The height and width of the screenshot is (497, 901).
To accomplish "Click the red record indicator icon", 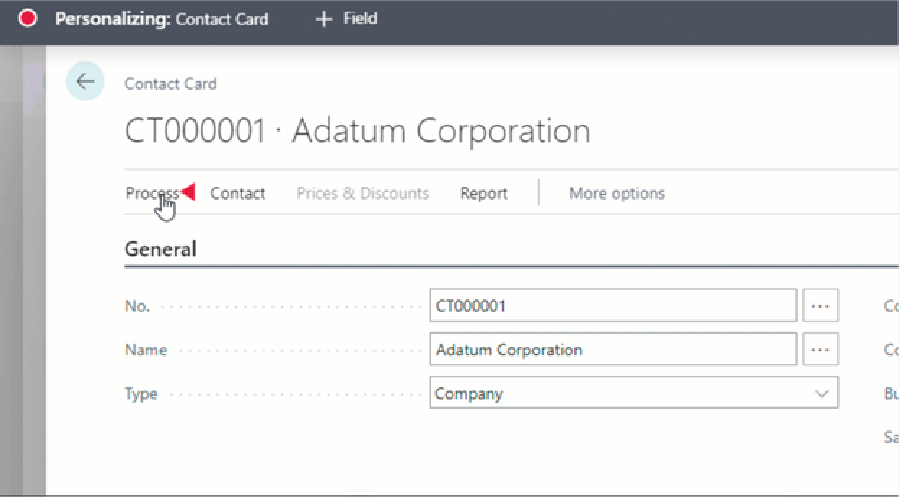I will (x=27, y=18).
